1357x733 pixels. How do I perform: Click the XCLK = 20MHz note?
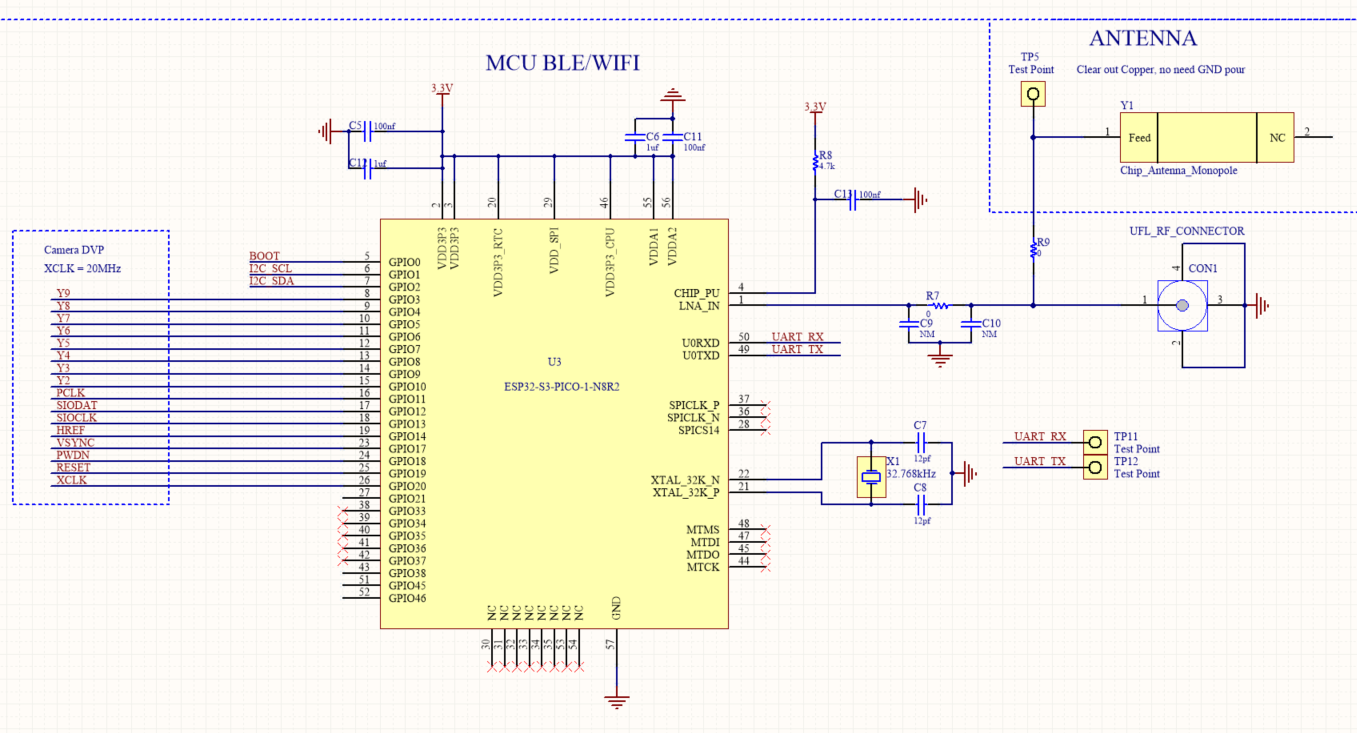click(x=82, y=269)
